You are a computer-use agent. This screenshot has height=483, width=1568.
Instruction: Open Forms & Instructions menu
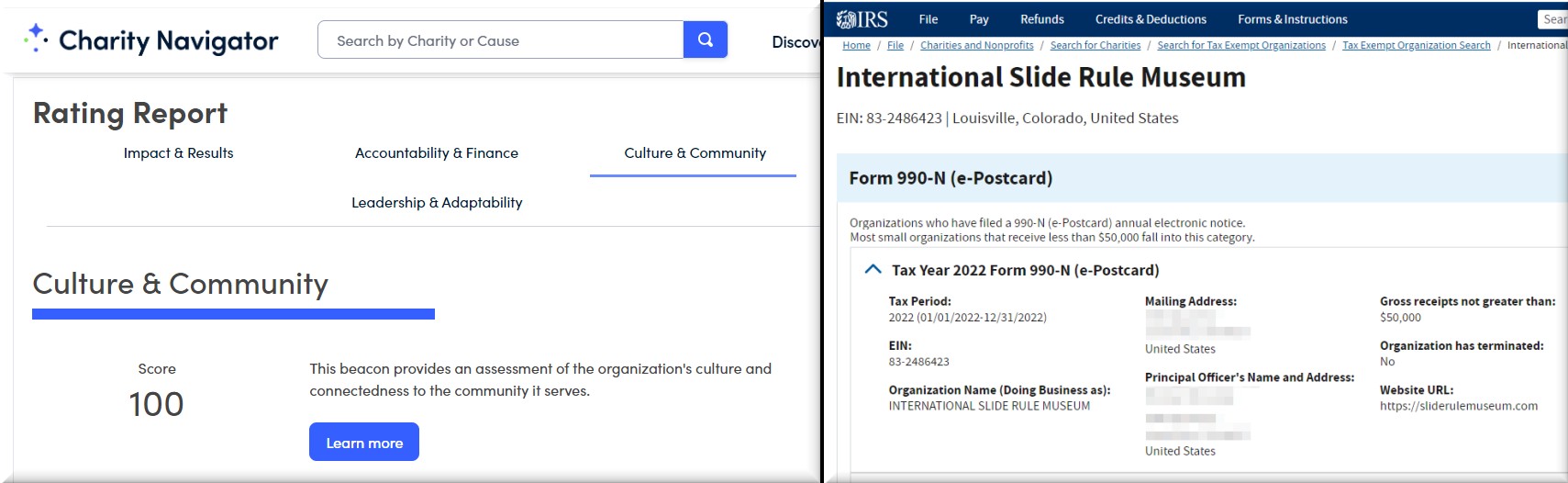tap(1292, 19)
